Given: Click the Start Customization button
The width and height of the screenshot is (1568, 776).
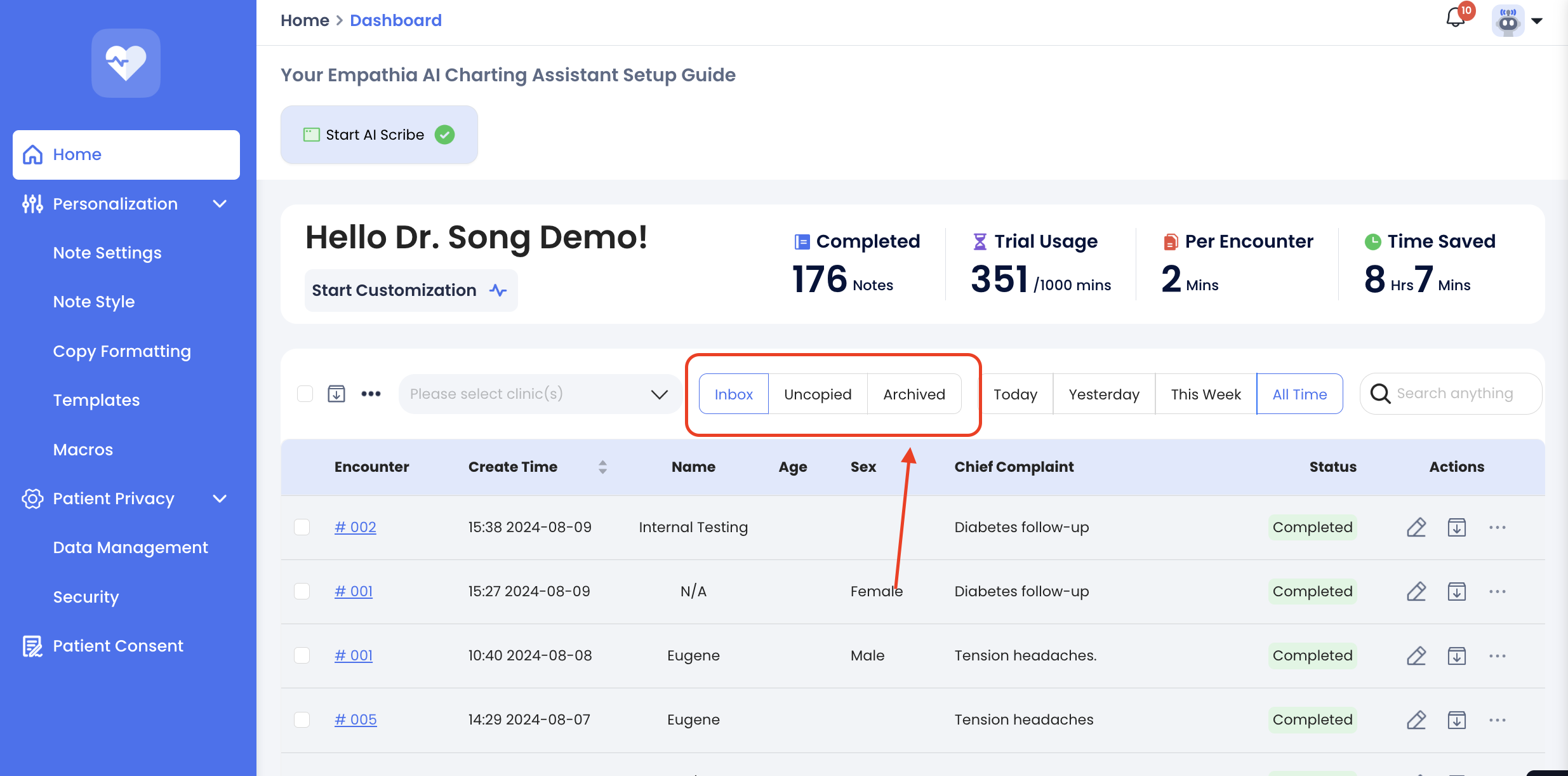Looking at the screenshot, I should [x=410, y=290].
